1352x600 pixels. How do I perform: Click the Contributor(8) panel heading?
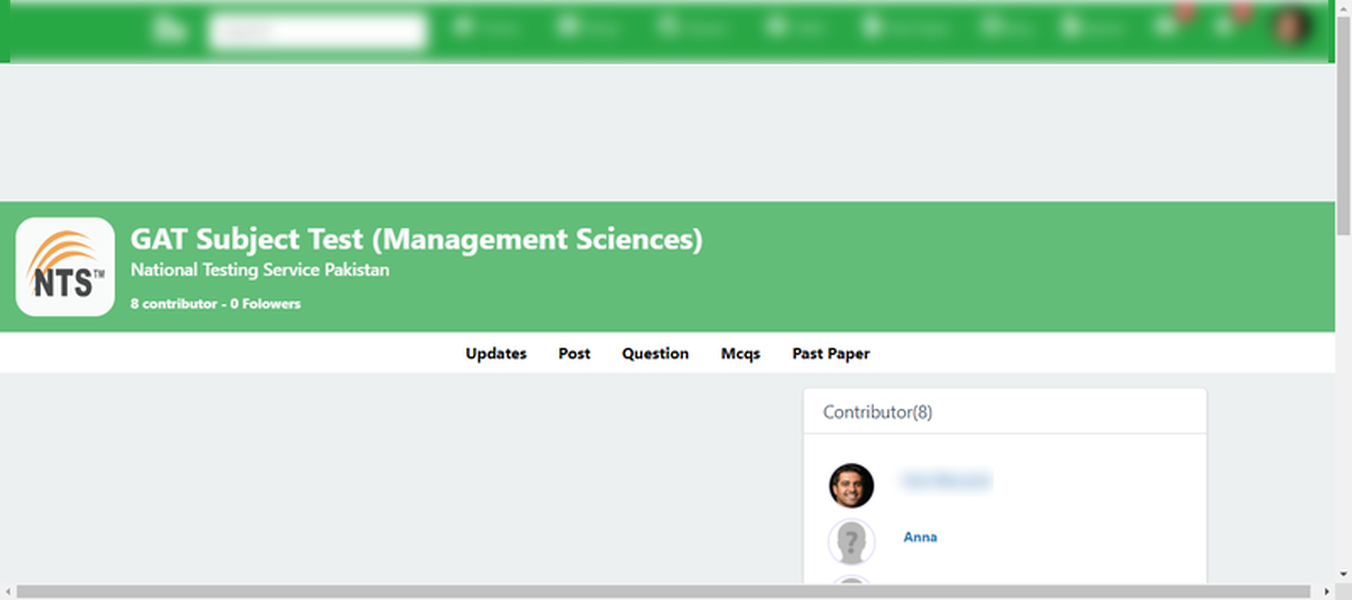pyautogui.click(x=878, y=412)
